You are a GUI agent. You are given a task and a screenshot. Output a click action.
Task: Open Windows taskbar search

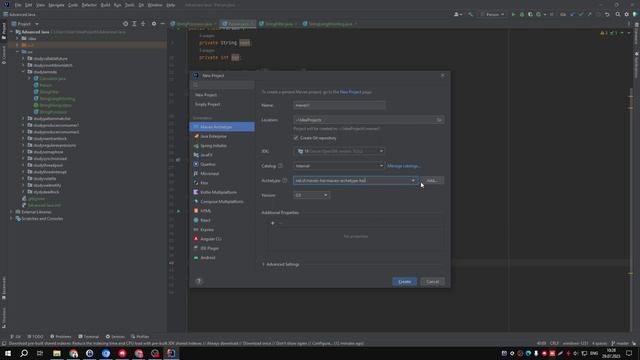(24, 353)
